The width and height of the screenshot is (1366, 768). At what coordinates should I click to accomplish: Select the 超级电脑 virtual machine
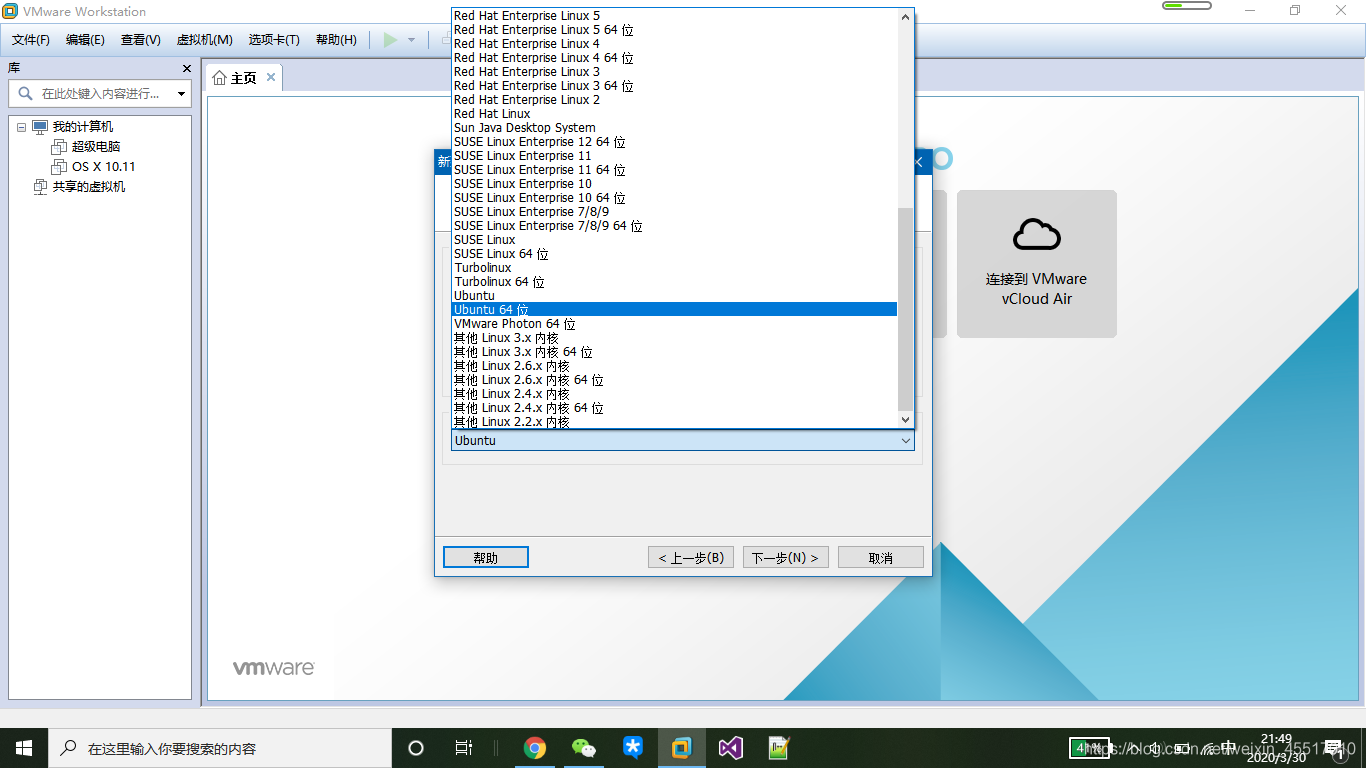pyautogui.click(x=95, y=147)
